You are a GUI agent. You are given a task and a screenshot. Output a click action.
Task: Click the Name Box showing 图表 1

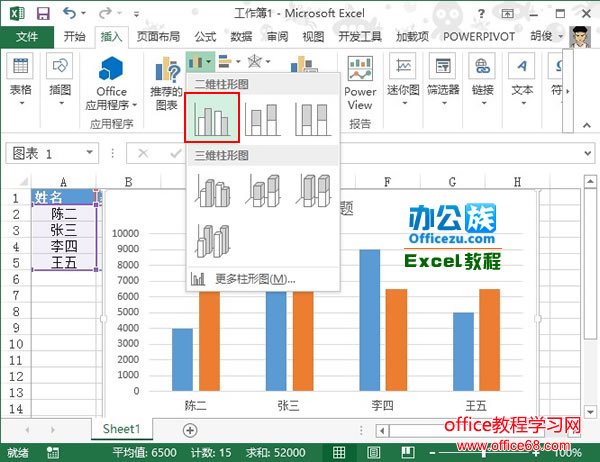(47, 153)
